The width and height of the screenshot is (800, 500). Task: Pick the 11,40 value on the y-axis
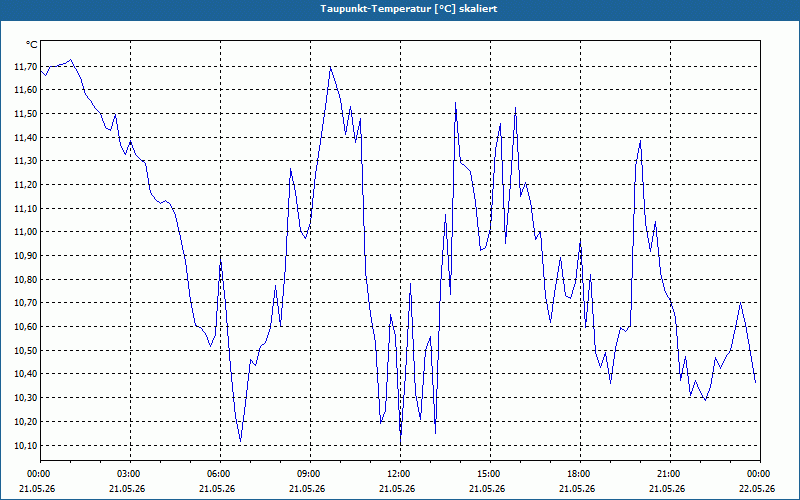(x=26, y=137)
